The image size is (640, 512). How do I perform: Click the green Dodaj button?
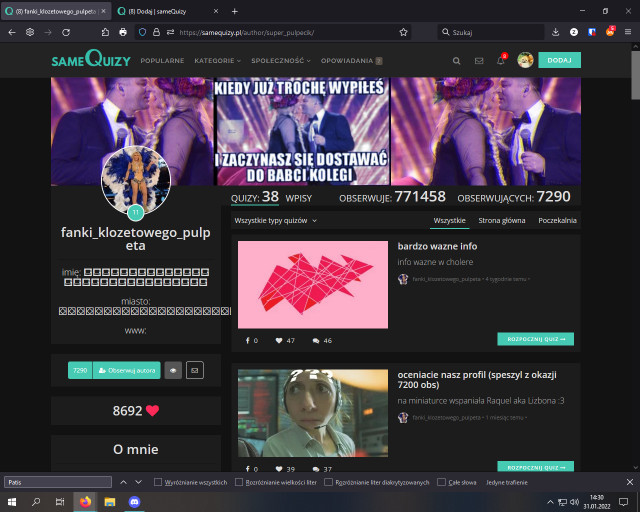(559, 60)
